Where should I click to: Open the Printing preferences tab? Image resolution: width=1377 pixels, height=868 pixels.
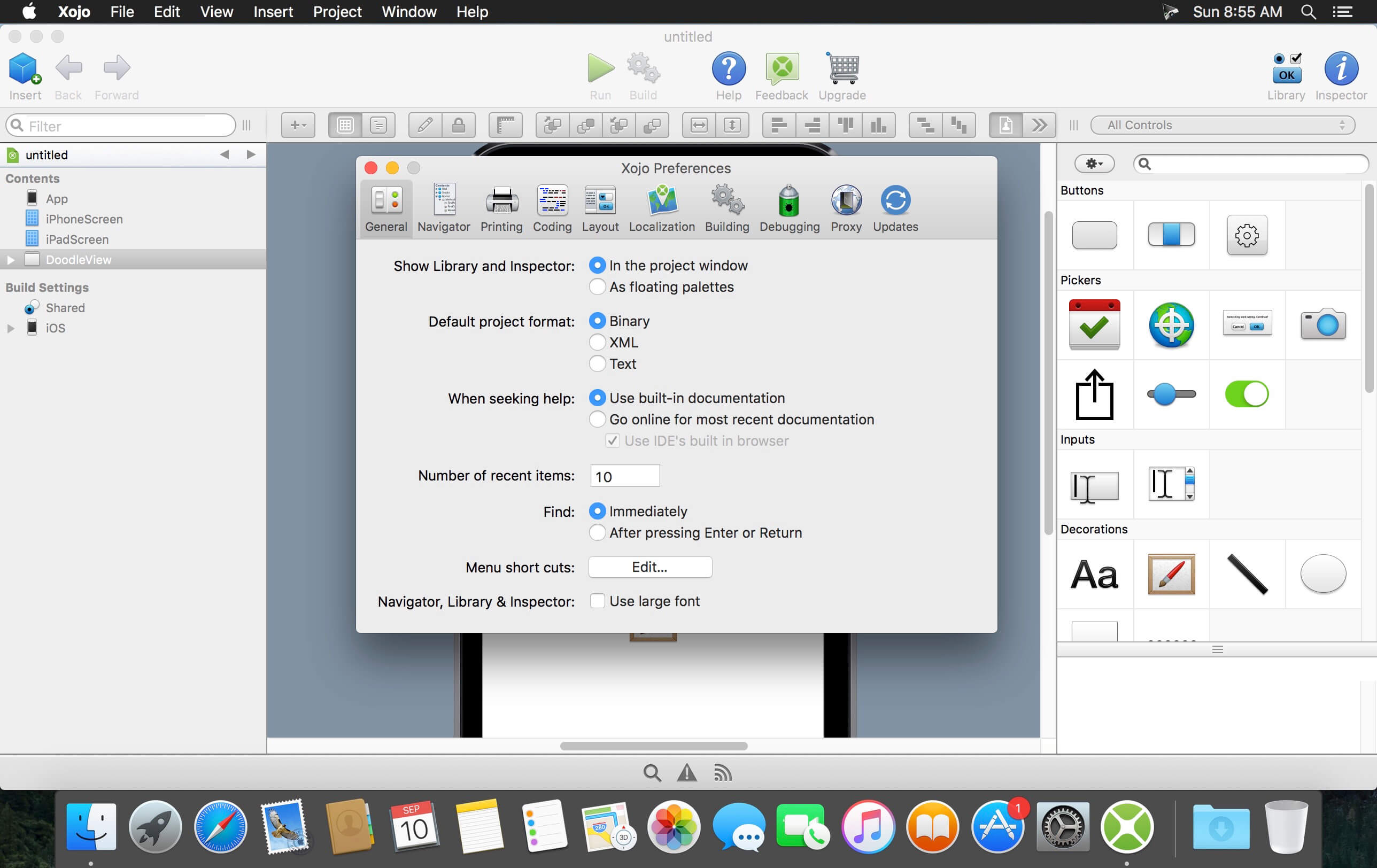501,208
